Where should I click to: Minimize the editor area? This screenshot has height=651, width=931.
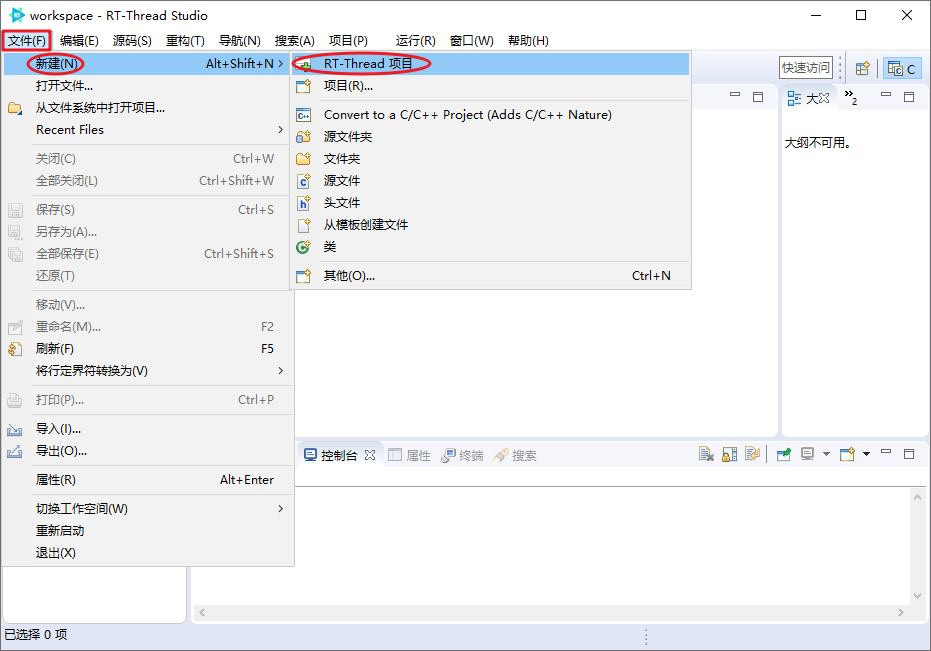pos(735,95)
